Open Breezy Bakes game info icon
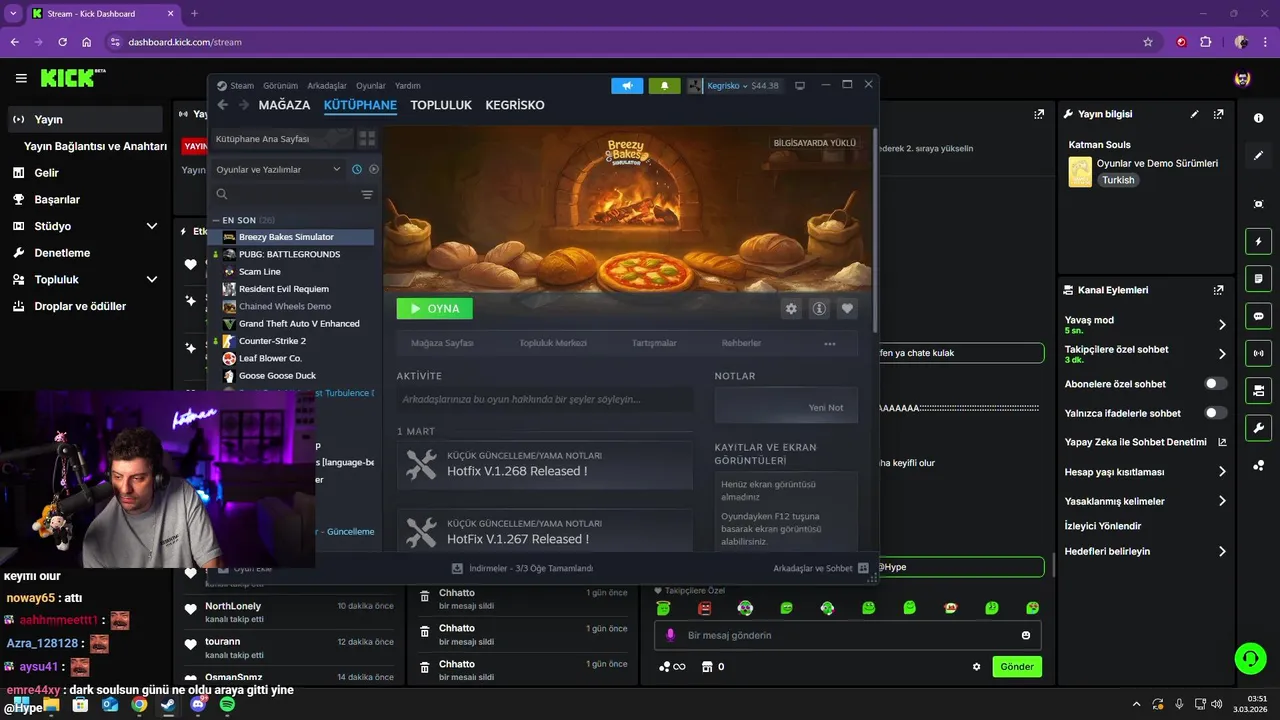The height and width of the screenshot is (720, 1280). 819,309
